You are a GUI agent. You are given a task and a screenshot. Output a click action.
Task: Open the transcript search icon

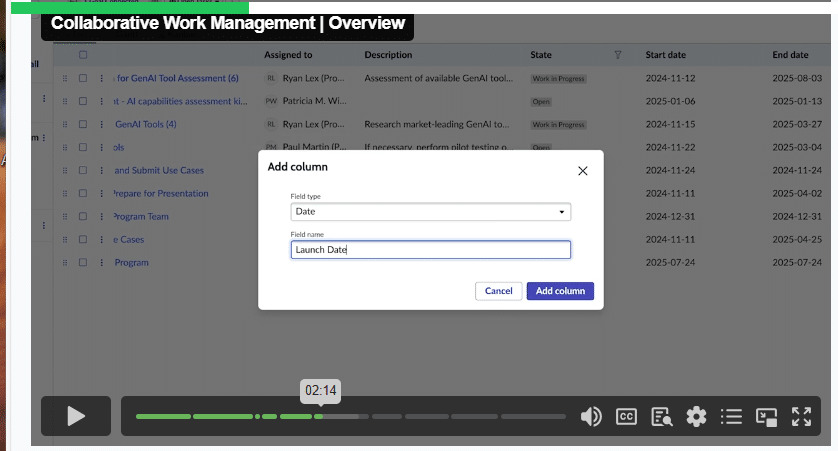click(661, 417)
